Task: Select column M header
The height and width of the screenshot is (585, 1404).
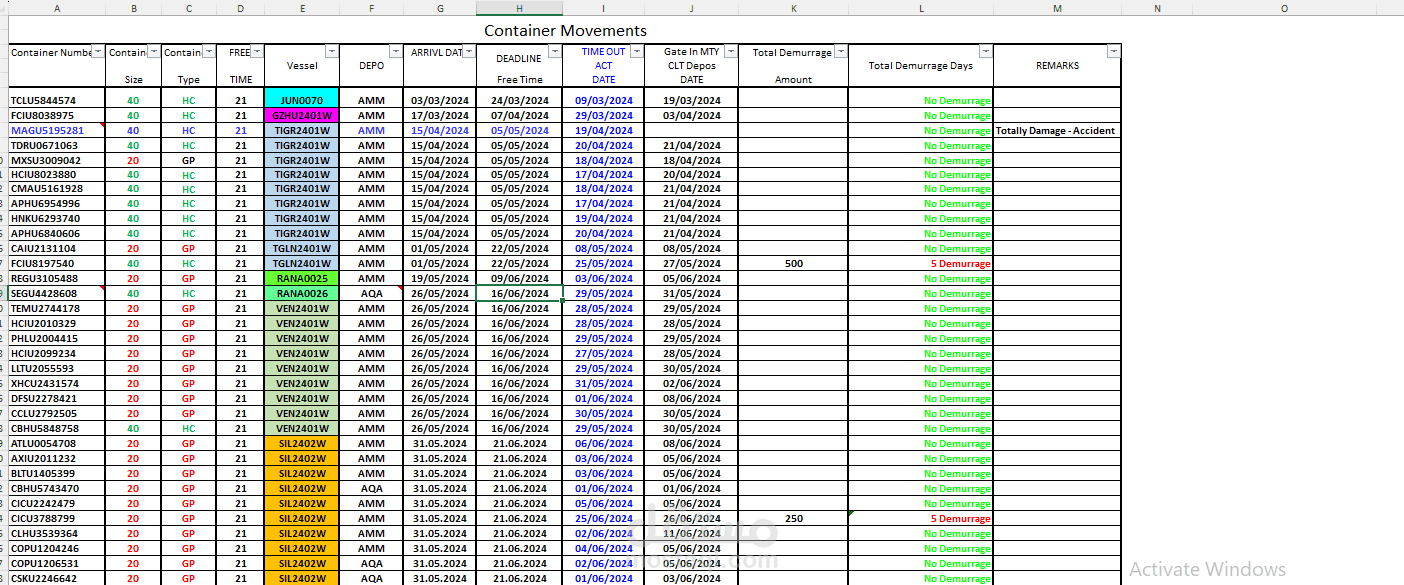Action: click(x=1057, y=8)
